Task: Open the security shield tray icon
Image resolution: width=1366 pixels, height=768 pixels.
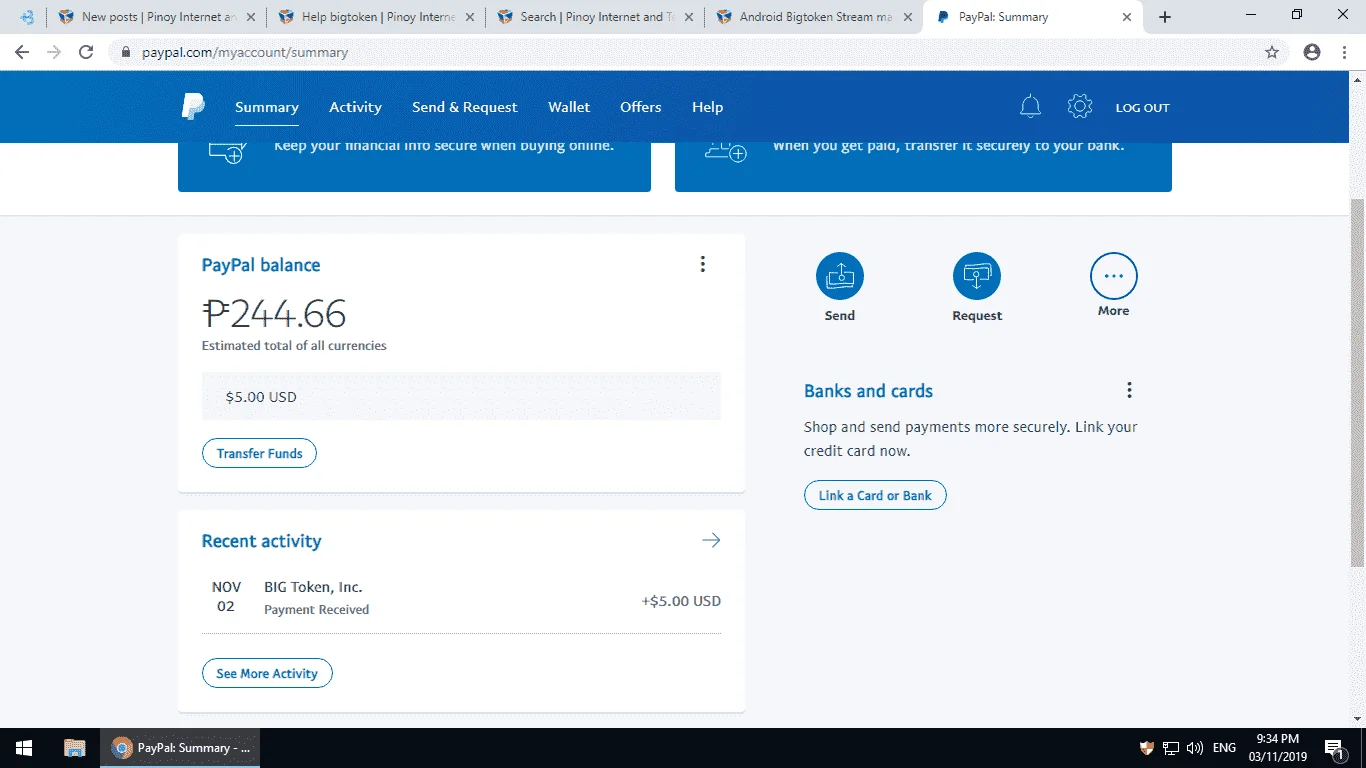Action: pyautogui.click(x=1147, y=748)
